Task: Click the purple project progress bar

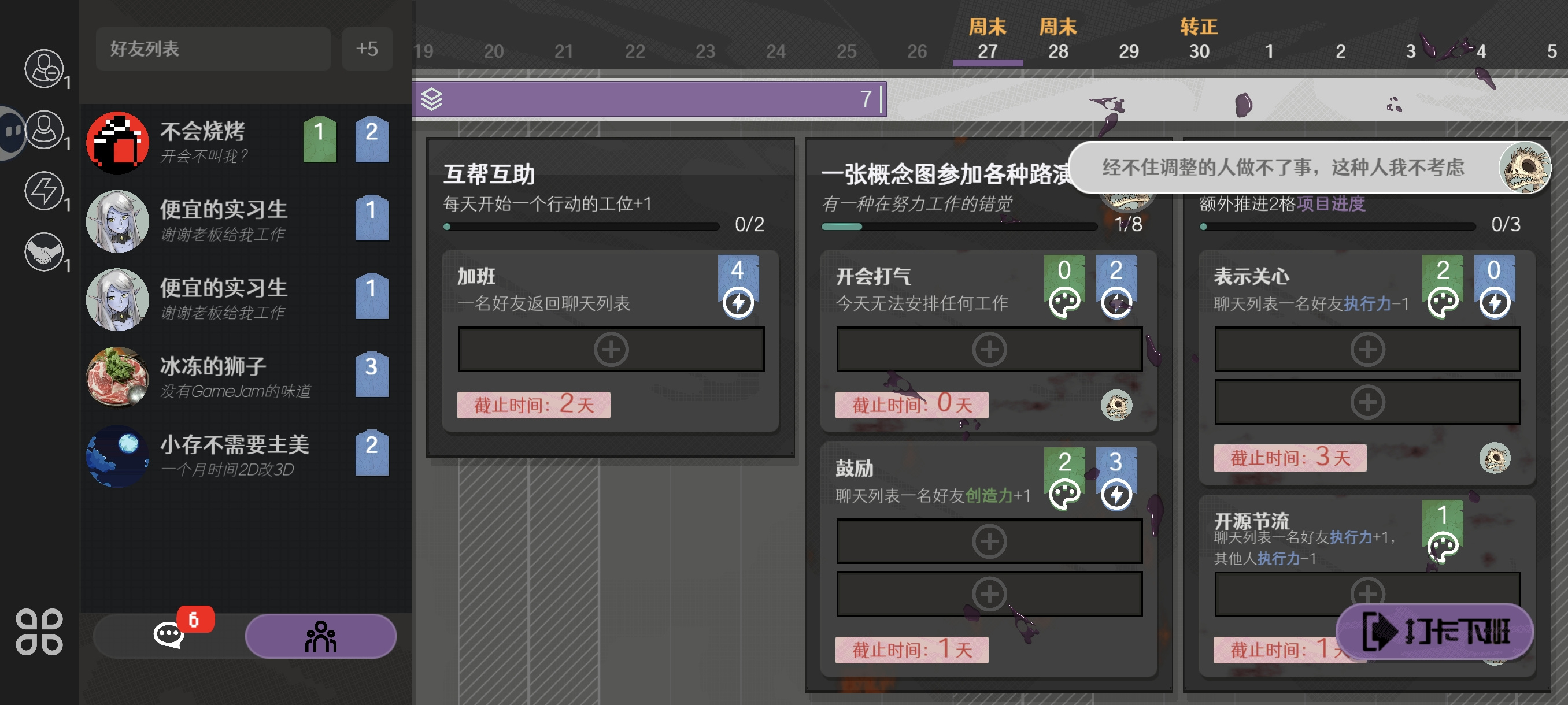Action: click(x=649, y=99)
